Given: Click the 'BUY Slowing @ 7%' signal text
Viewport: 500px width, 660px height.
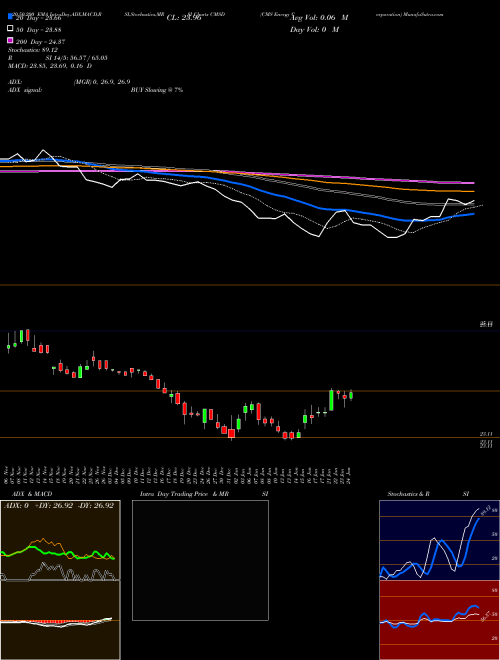Looking at the screenshot, I should click(157, 90).
